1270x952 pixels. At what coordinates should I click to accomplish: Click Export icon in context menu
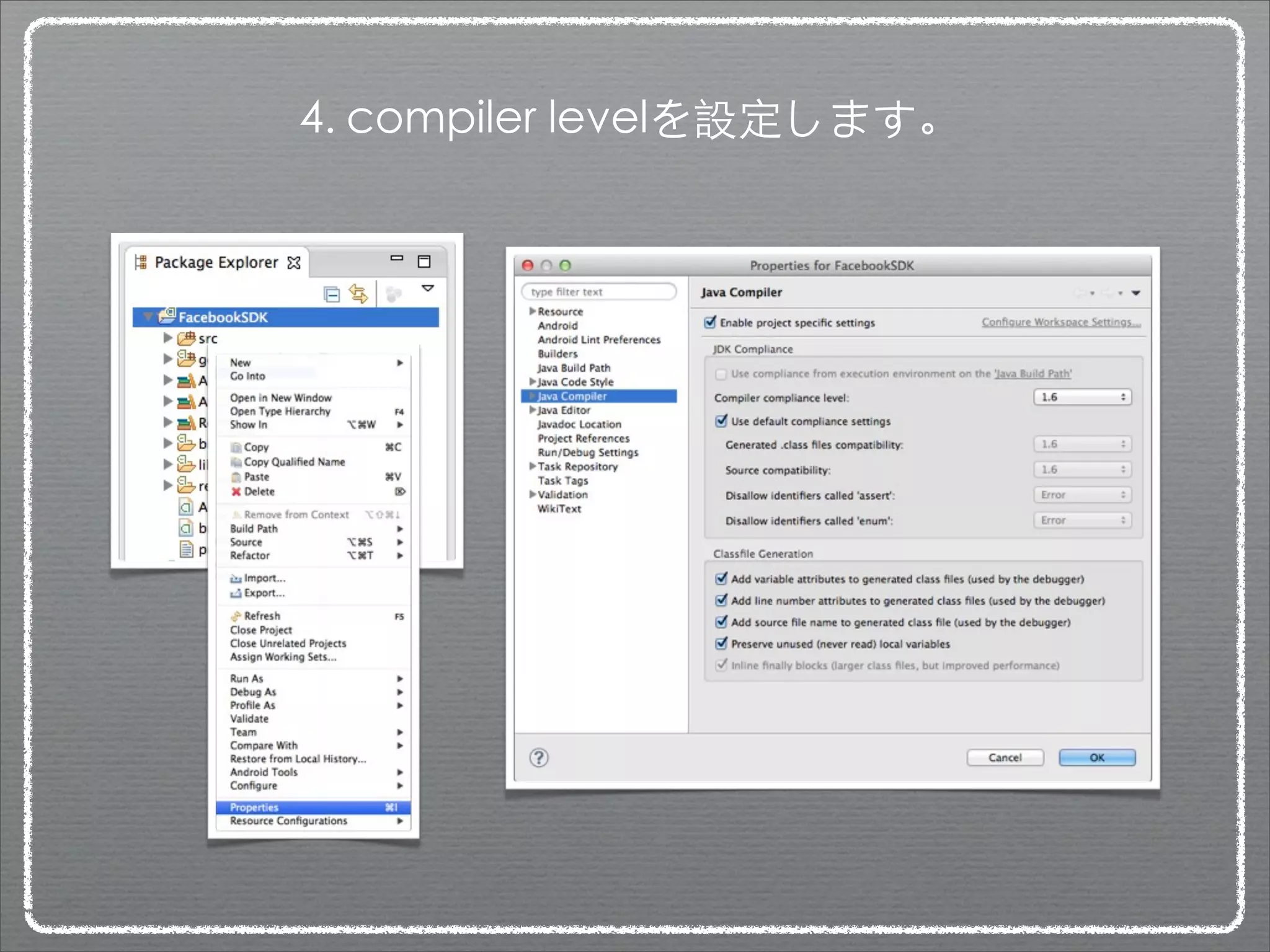point(236,593)
